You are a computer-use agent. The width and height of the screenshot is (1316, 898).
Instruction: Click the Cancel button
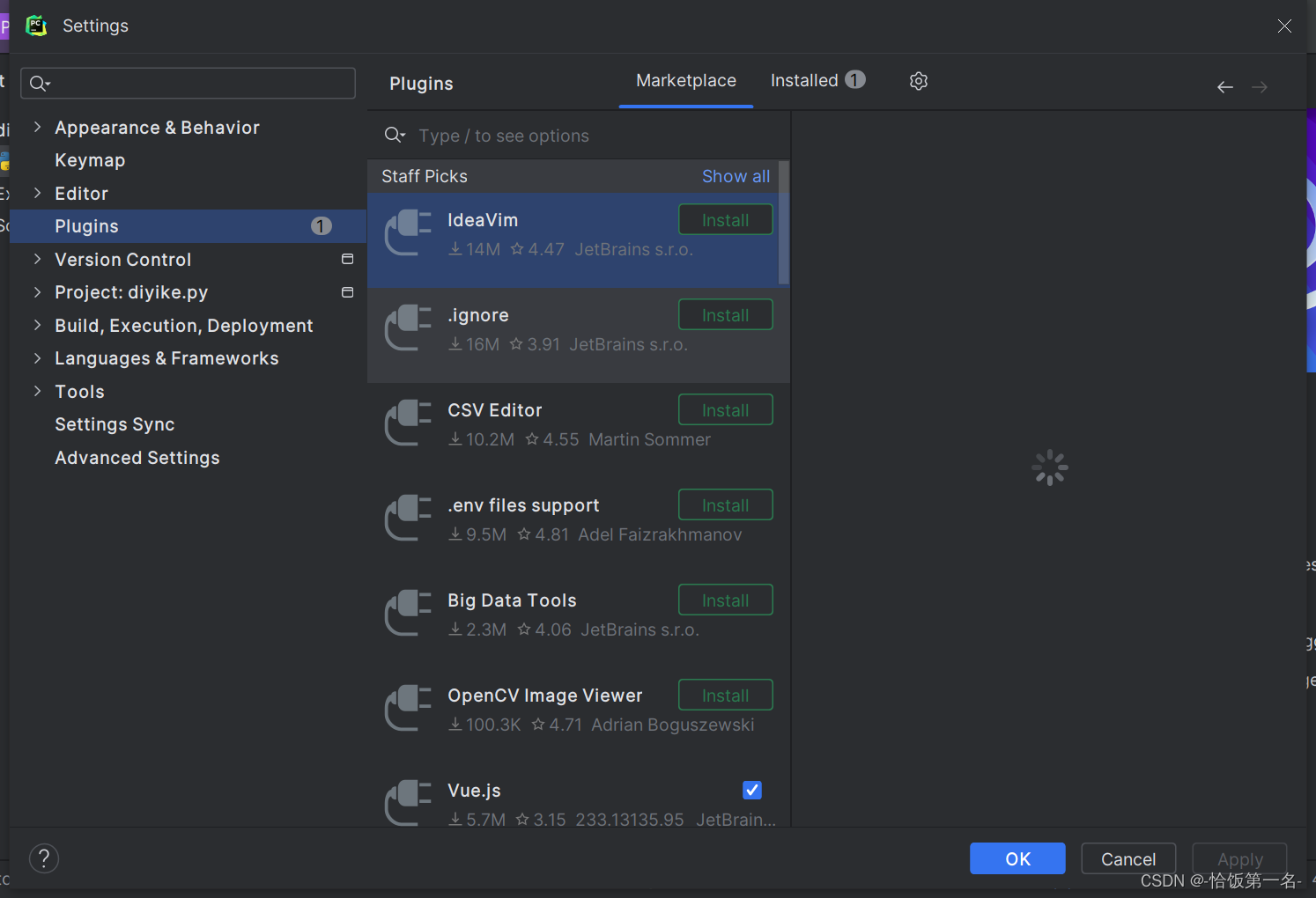(x=1128, y=858)
